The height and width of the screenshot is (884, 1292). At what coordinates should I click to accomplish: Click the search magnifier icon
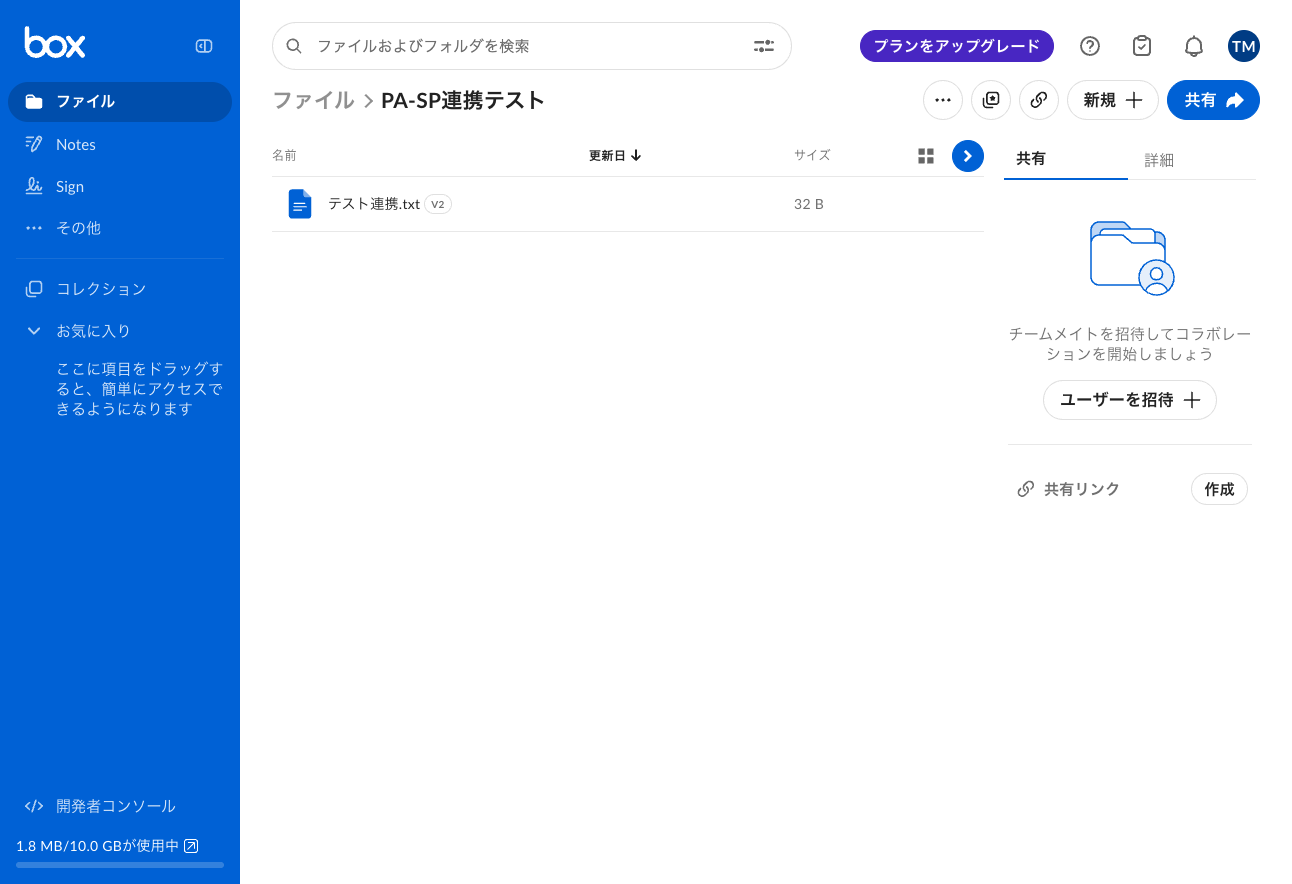click(x=294, y=46)
